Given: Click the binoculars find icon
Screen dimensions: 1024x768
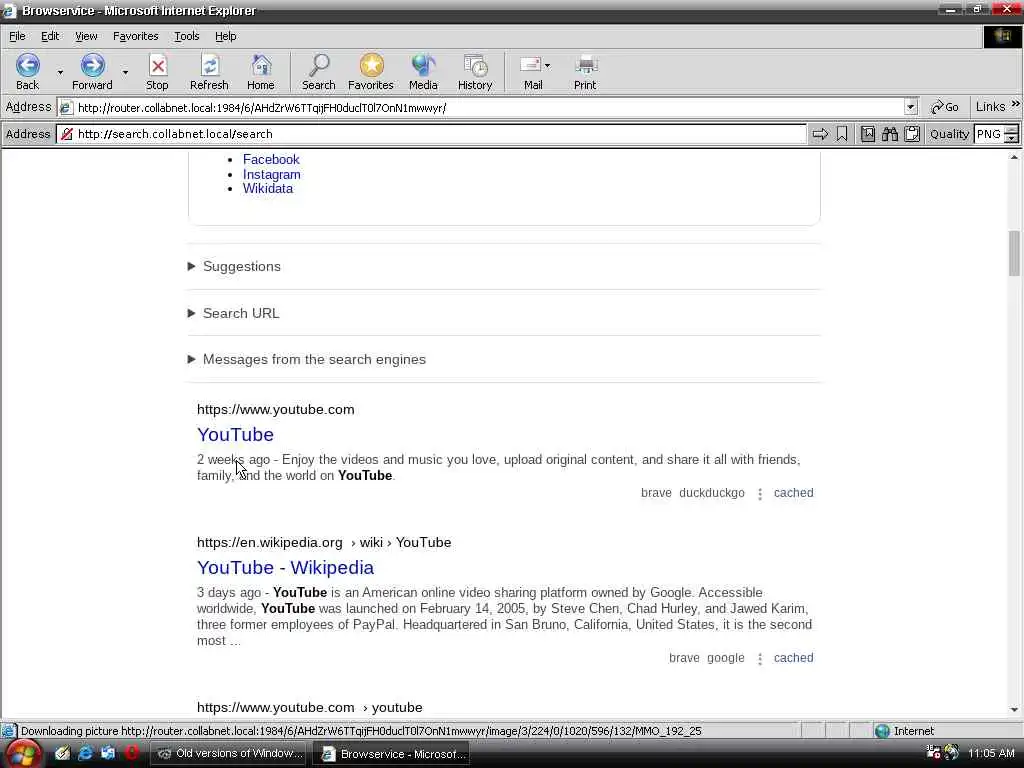Looking at the screenshot, I should point(890,134).
